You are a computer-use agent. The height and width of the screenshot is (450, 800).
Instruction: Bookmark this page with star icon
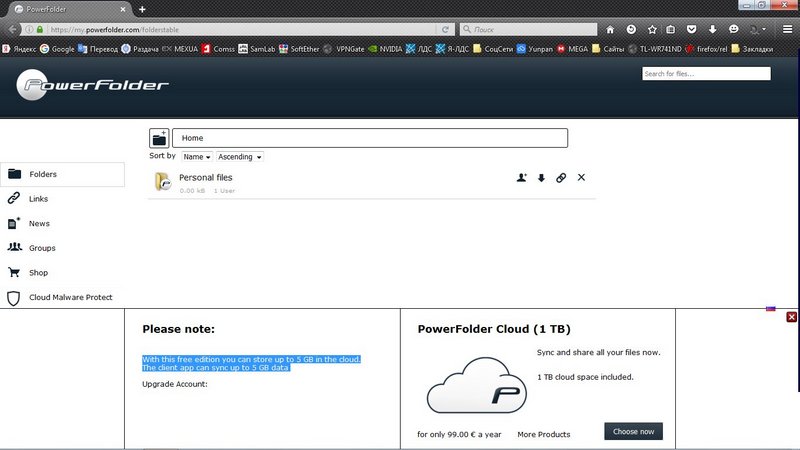pos(652,30)
